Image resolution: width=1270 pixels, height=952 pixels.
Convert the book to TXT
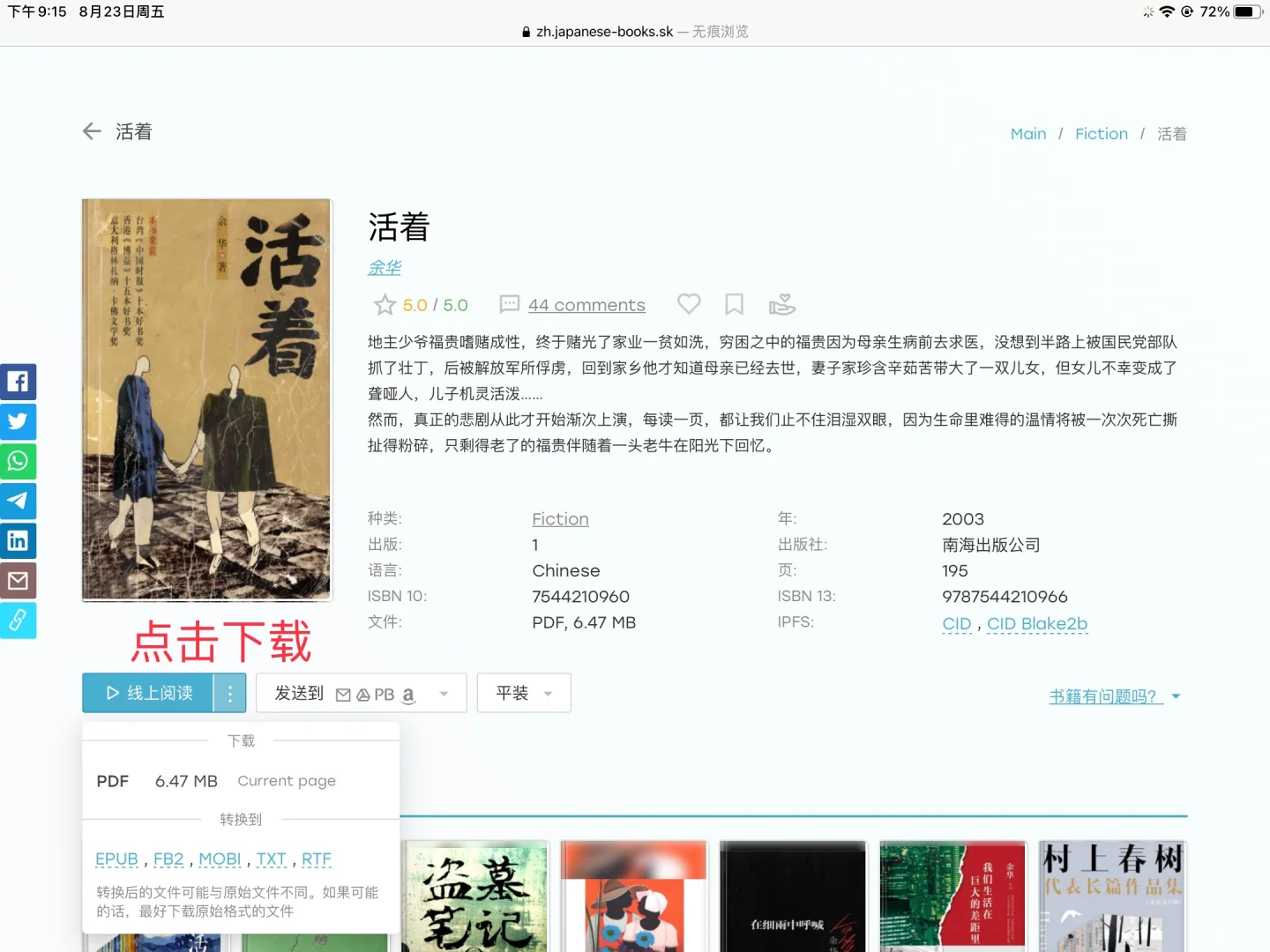coord(272,859)
